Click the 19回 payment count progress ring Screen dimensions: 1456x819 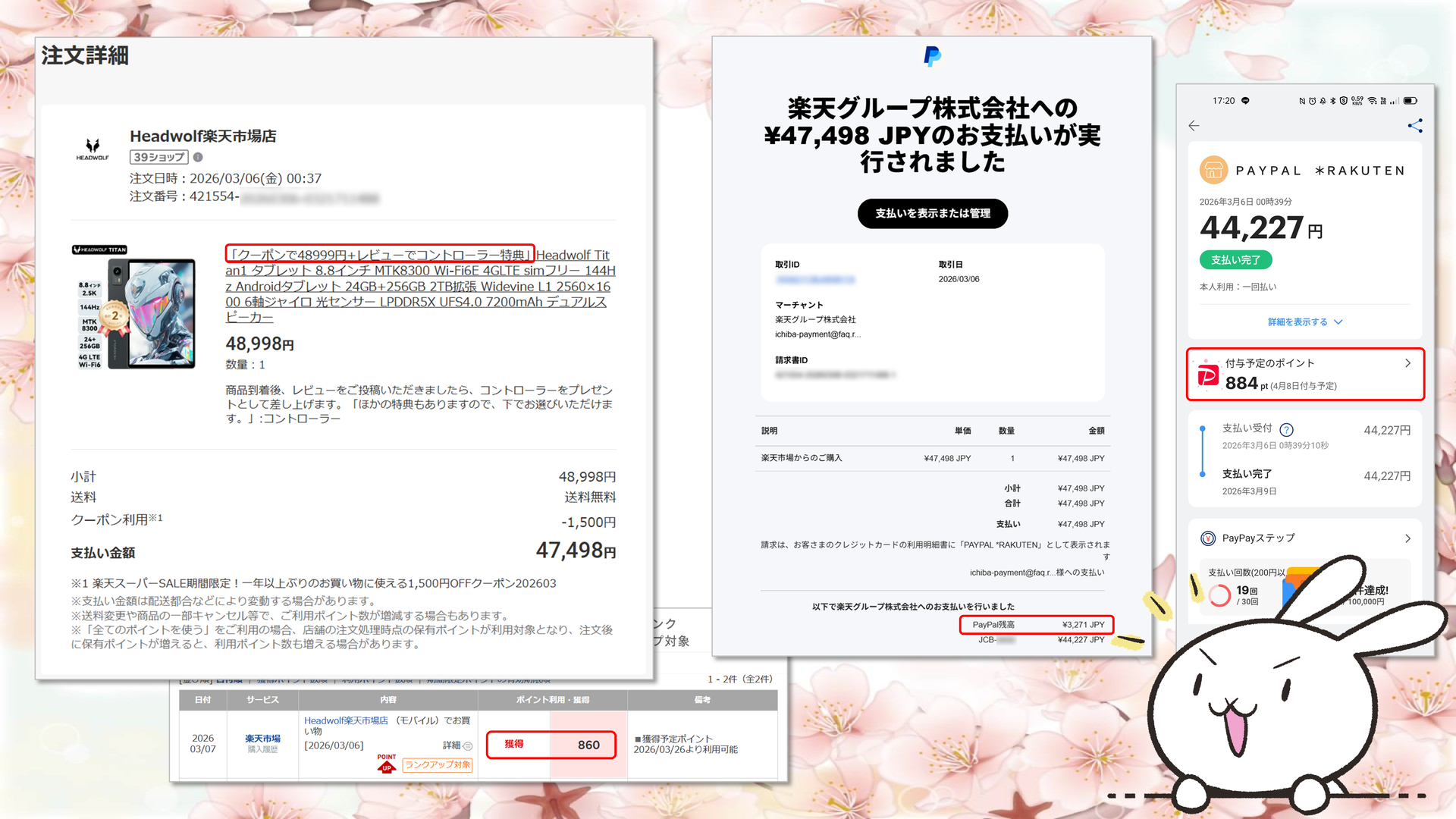pyautogui.click(x=1219, y=595)
